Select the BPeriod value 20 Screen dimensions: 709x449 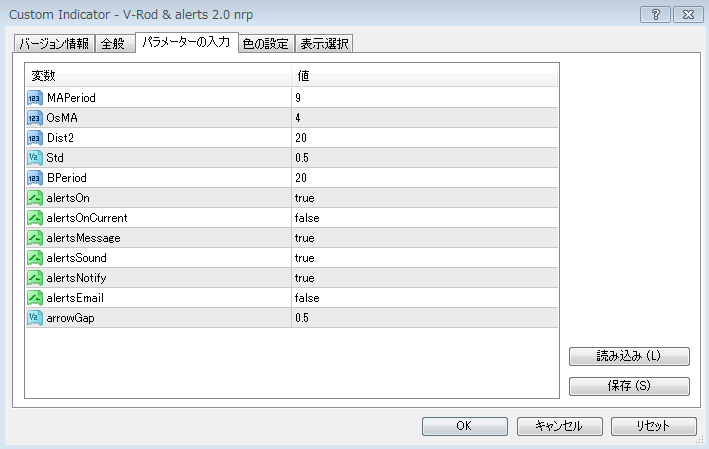301,178
